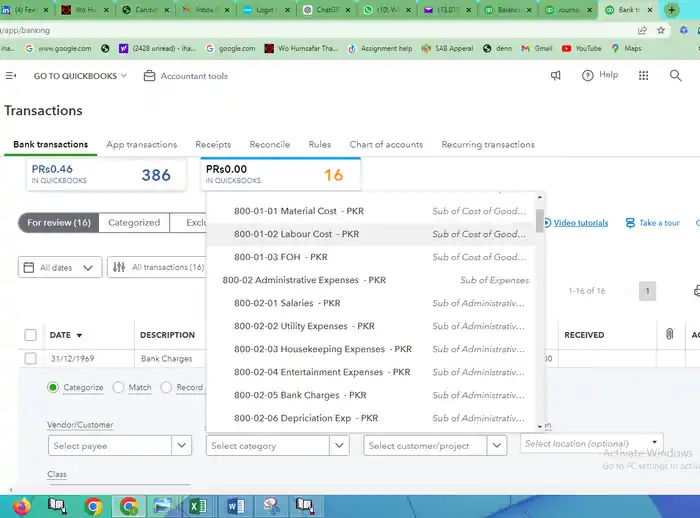Select the Categorize radio option

(x=53, y=387)
